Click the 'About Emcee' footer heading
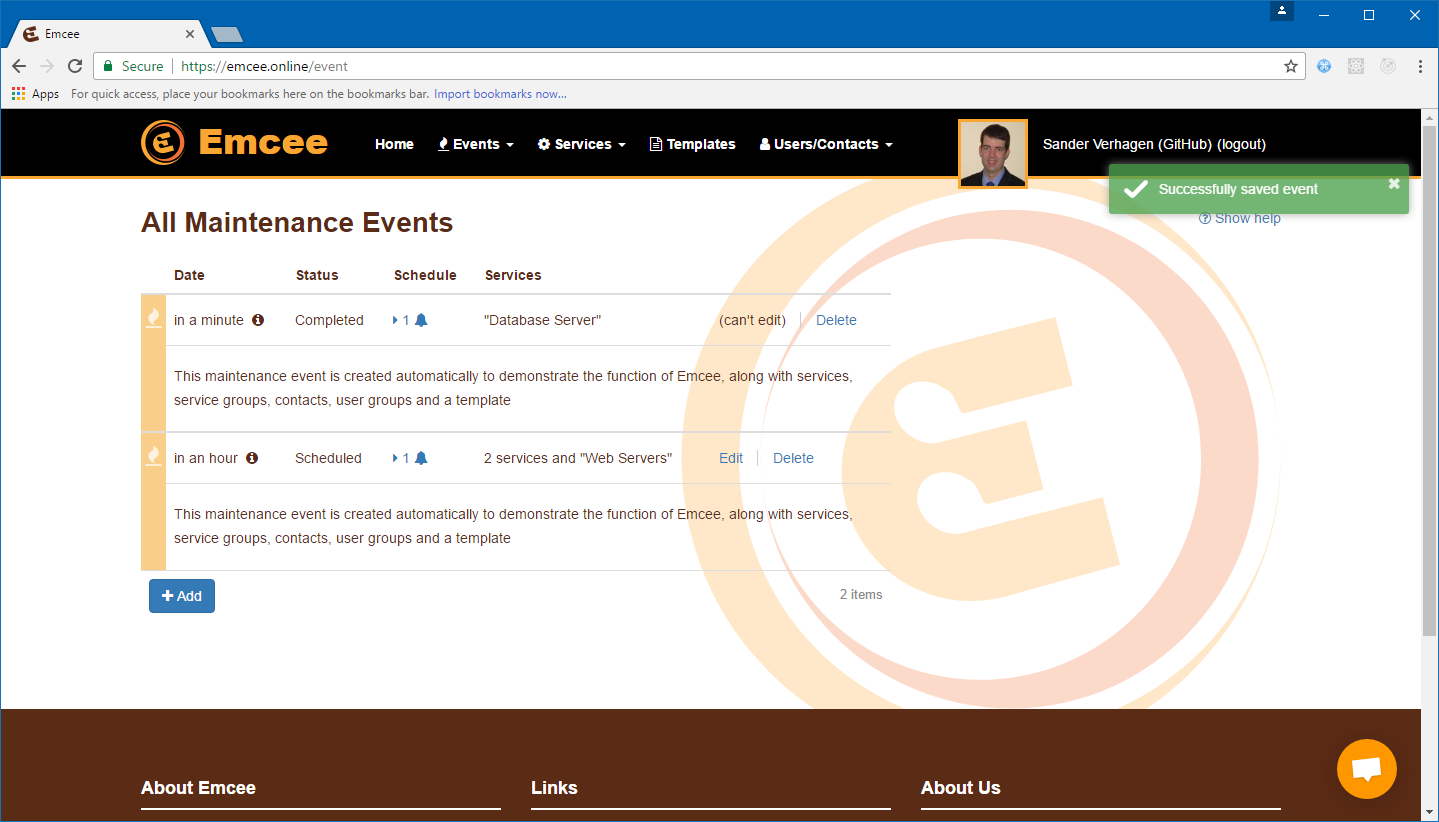Viewport: 1439px width, 822px height. [x=198, y=788]
